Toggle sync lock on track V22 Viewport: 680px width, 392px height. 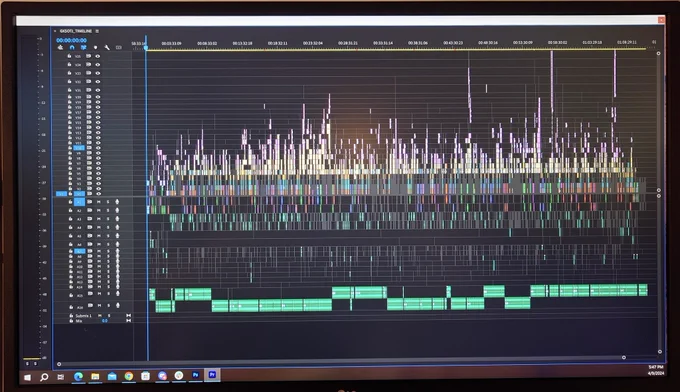(88, 81)
